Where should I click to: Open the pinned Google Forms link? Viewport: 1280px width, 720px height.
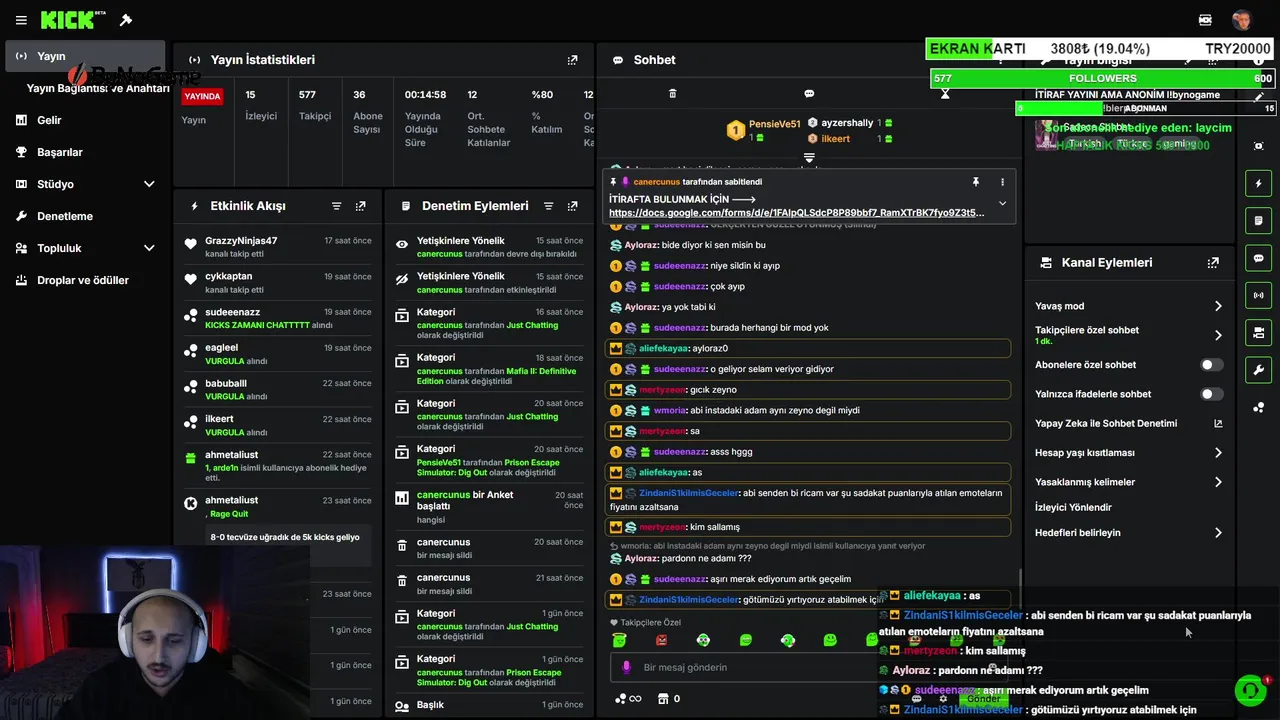(x=796, y=213)
